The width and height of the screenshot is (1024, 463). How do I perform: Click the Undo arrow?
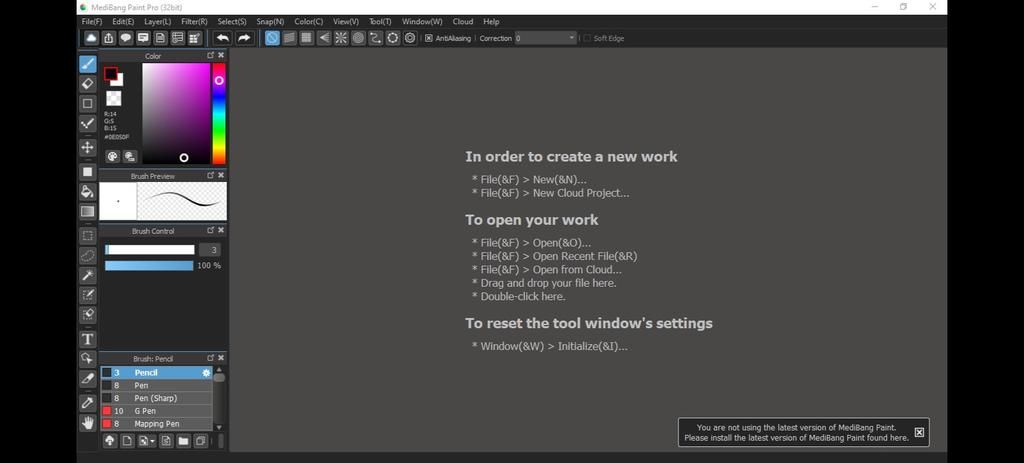[223, 38]
